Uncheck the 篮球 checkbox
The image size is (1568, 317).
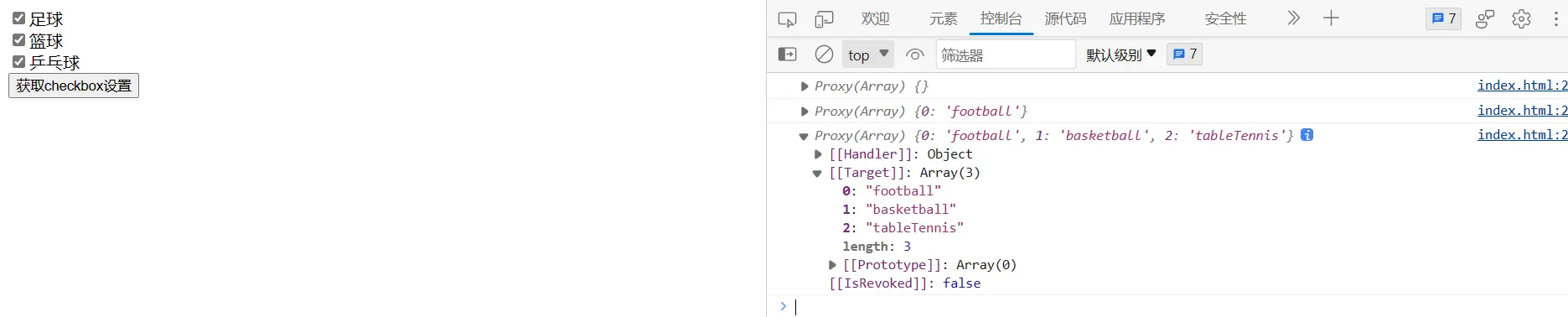point(18,39)
